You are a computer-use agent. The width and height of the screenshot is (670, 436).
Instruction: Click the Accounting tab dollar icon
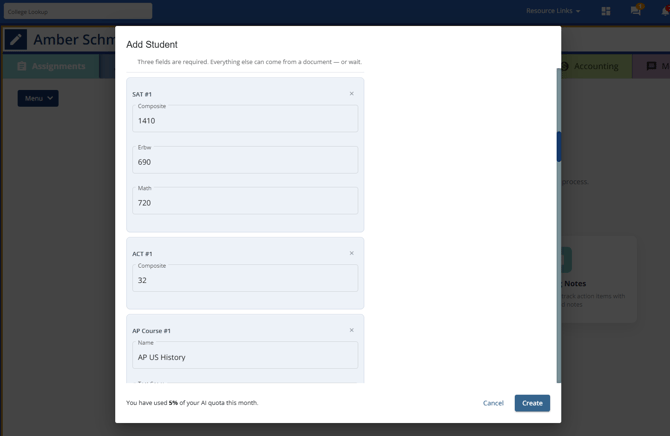point(564,66)
